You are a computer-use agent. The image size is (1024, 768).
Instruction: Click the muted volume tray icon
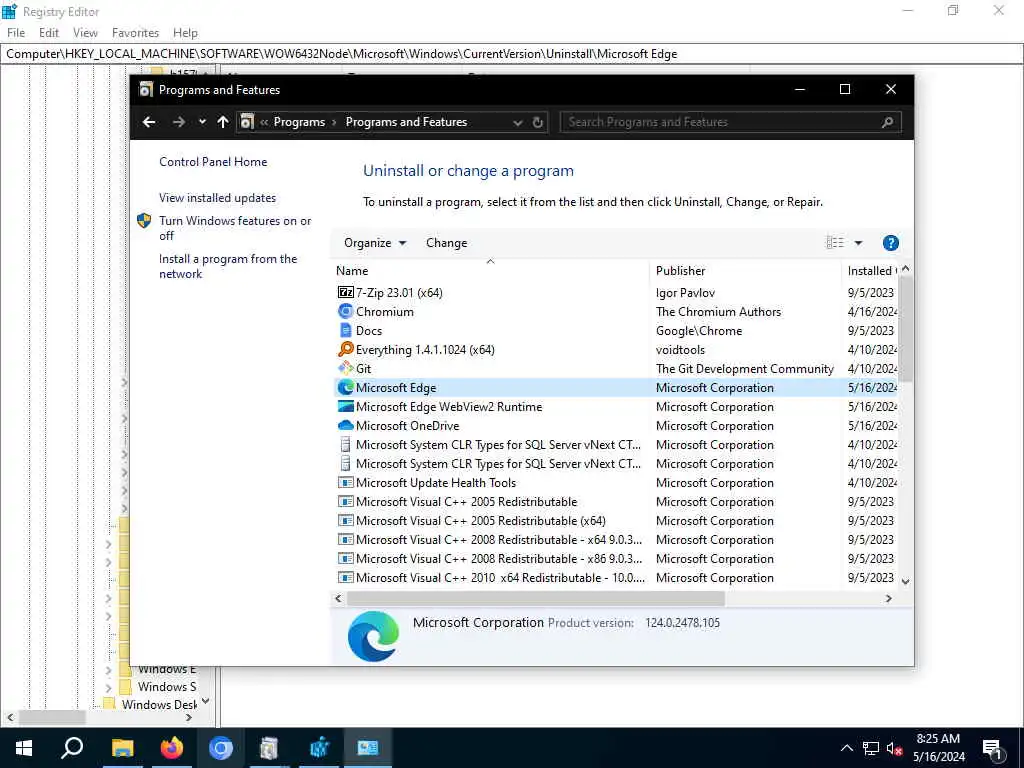pyautogui.click(x=894, y=748)
